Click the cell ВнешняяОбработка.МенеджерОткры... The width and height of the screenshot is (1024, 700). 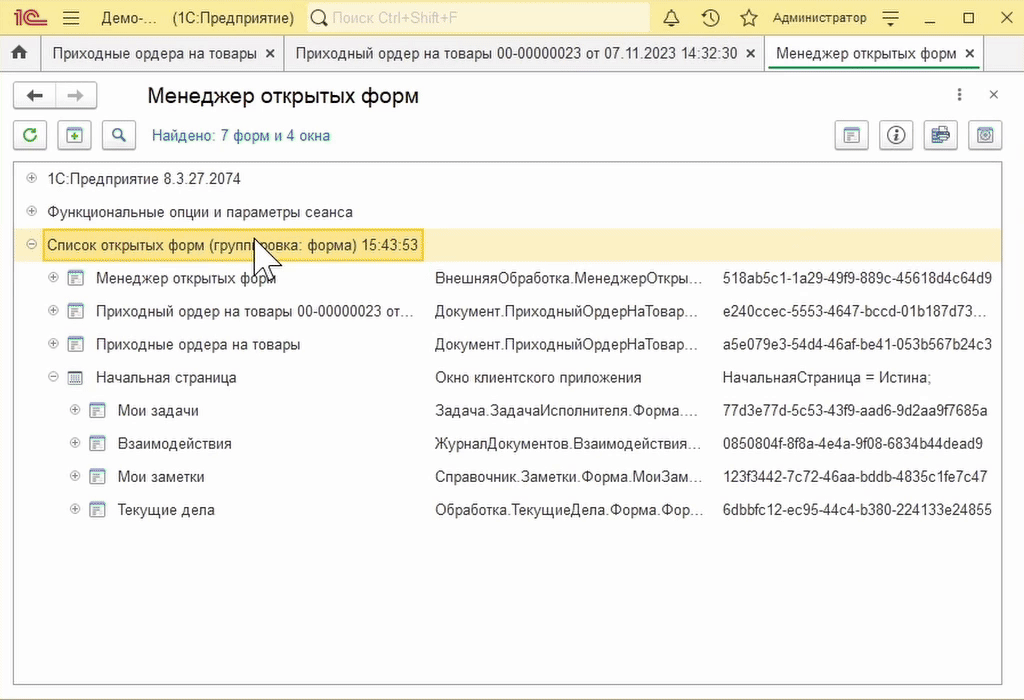click(568, 278)
